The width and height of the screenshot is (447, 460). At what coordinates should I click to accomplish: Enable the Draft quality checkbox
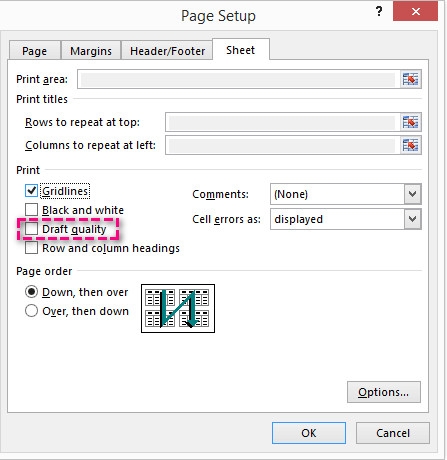(x=31, y=229)
